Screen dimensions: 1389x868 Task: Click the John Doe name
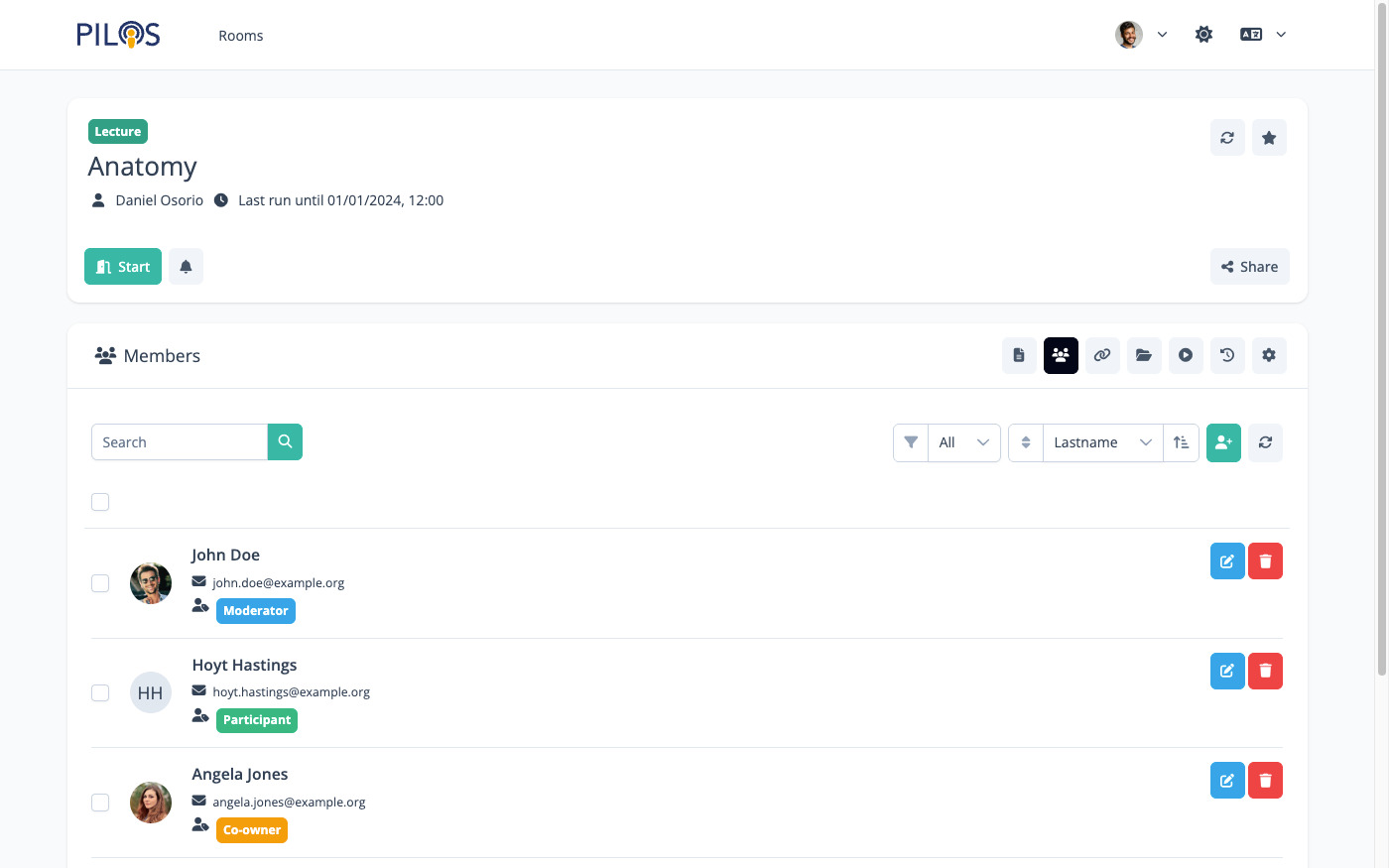click(x=226, y=556)
